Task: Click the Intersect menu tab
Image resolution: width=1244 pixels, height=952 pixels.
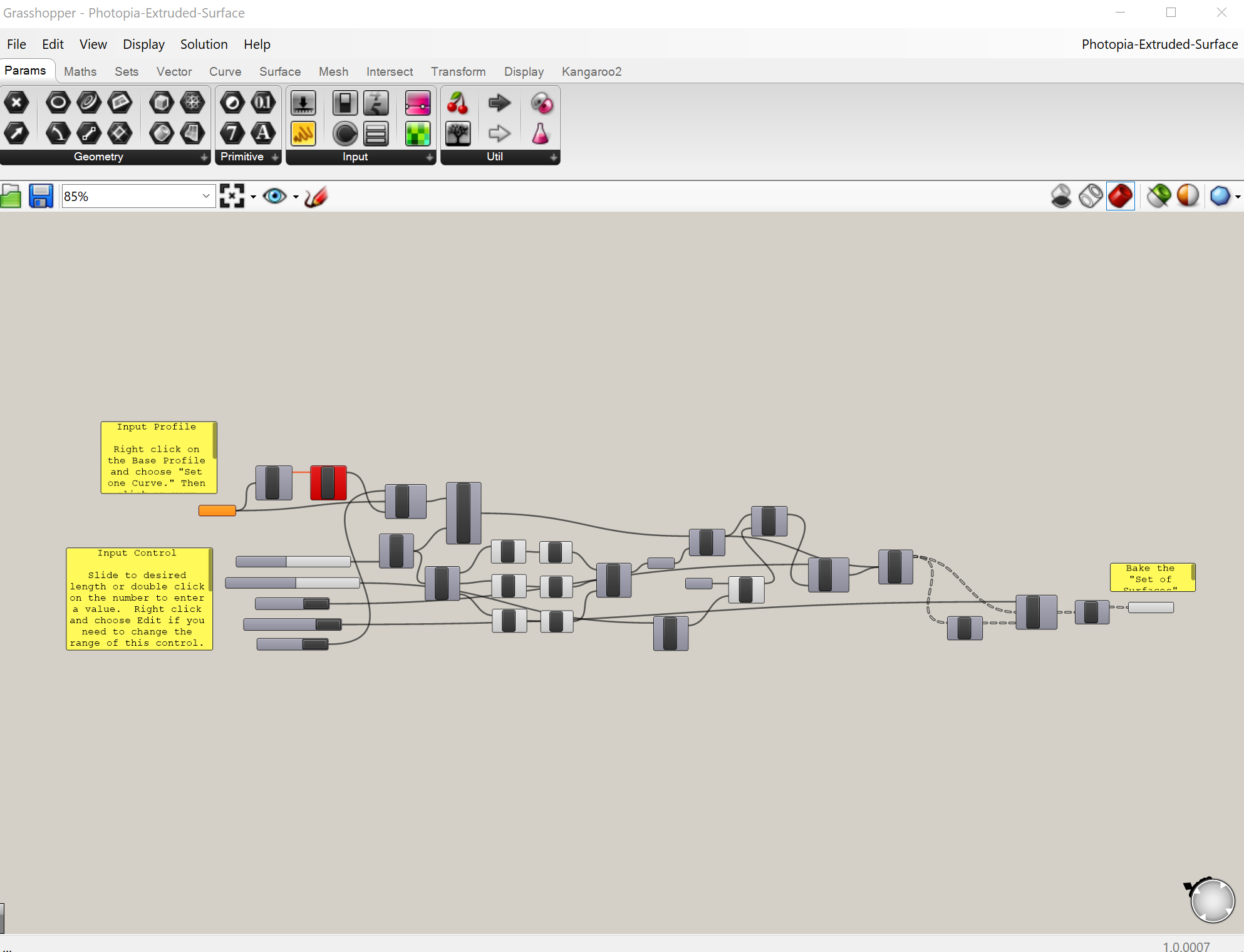Action: coord(389,71)
